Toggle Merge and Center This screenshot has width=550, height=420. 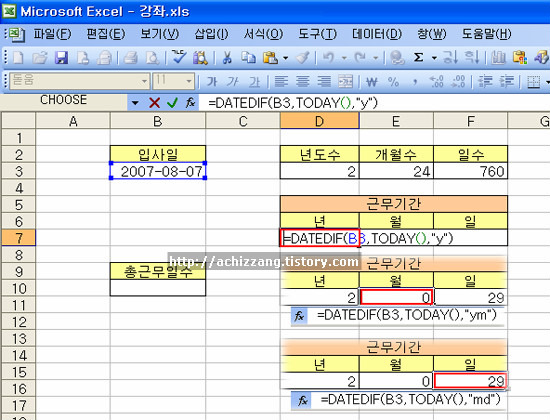coord(346,82)
